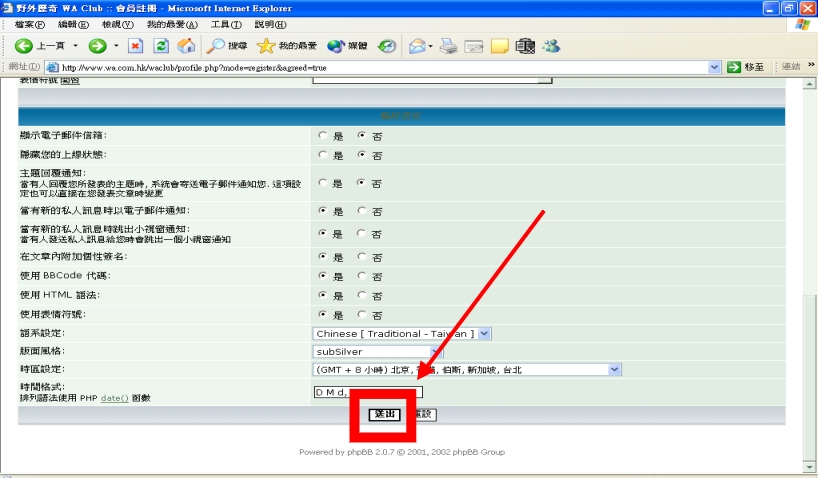Open the History clock icon

[x=387, y=46]
